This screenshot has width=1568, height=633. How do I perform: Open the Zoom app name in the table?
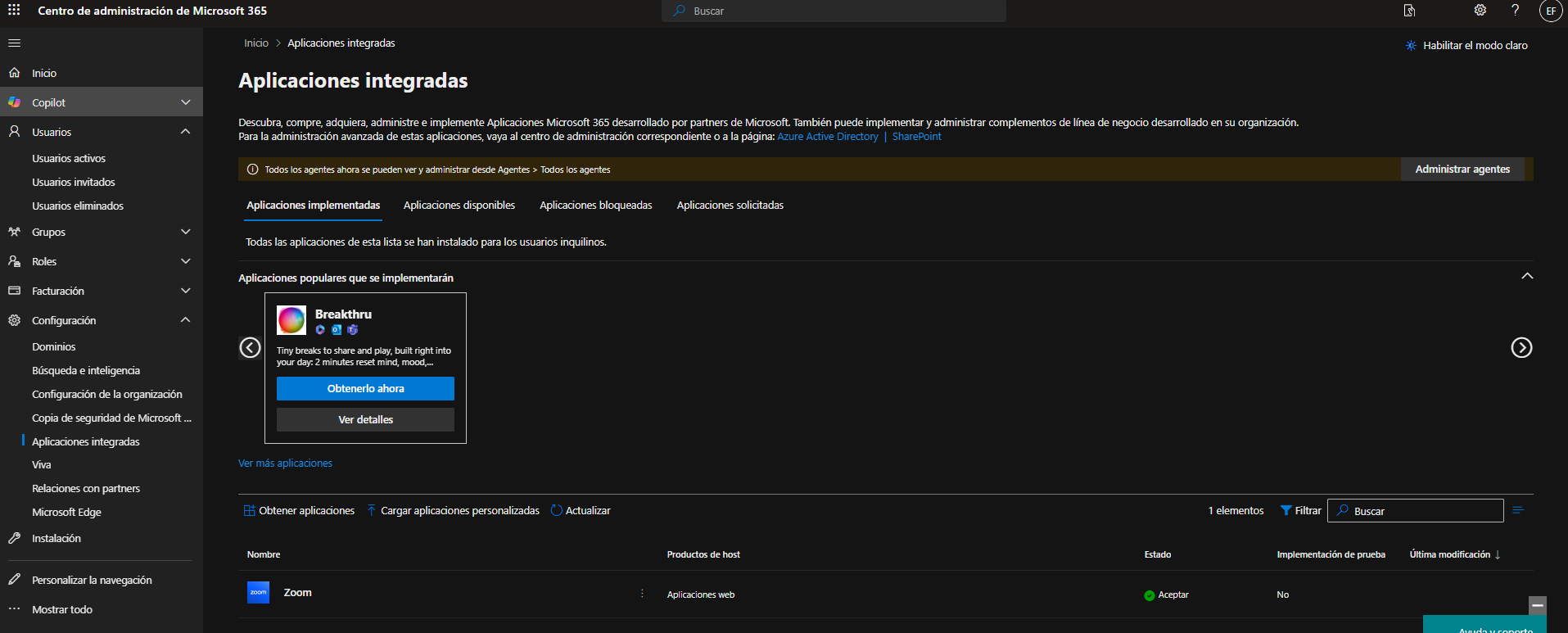click(297, 593)
